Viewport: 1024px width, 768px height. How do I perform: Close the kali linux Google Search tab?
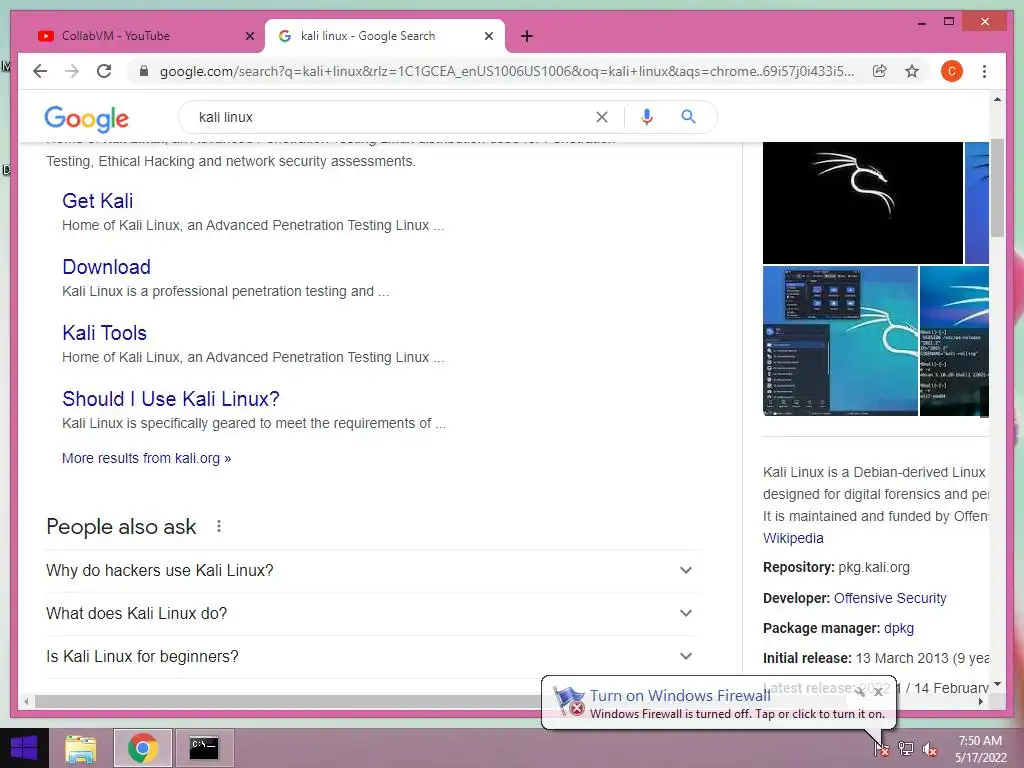click(488, 36)
